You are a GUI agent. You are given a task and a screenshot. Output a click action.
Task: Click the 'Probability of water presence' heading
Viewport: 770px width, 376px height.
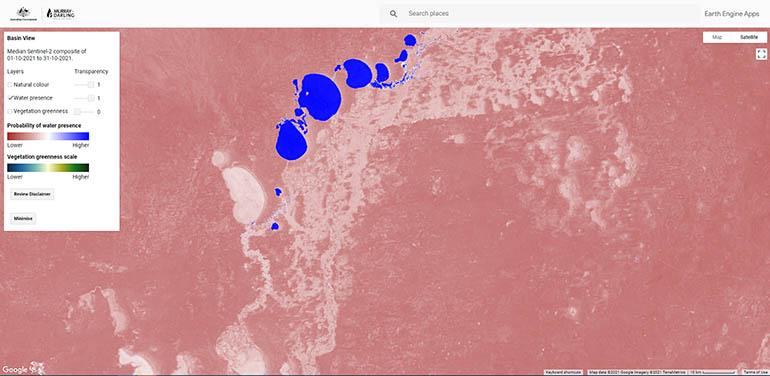(44, 126)
